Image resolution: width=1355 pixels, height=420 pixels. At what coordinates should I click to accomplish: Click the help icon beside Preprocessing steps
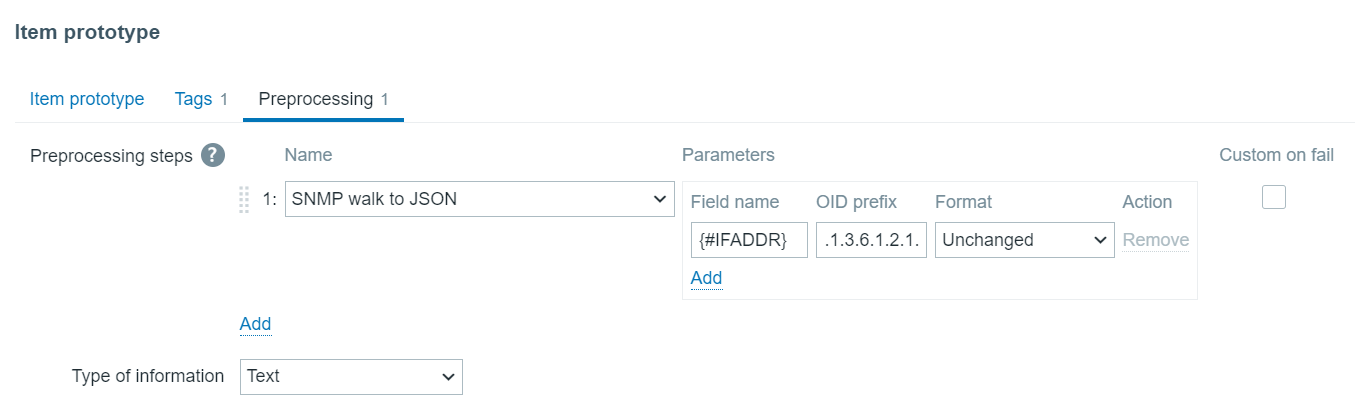pos(212,155)
